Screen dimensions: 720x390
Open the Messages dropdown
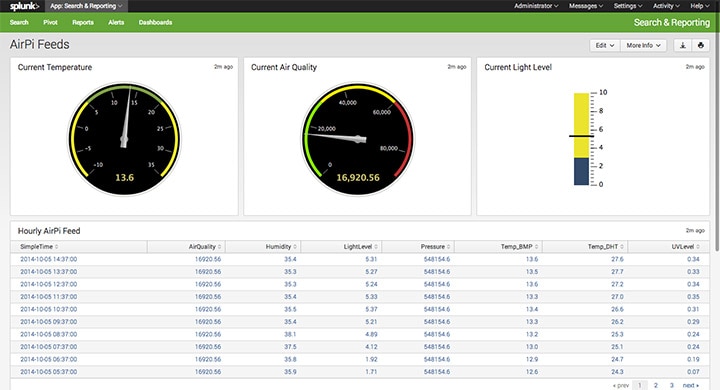585,6
